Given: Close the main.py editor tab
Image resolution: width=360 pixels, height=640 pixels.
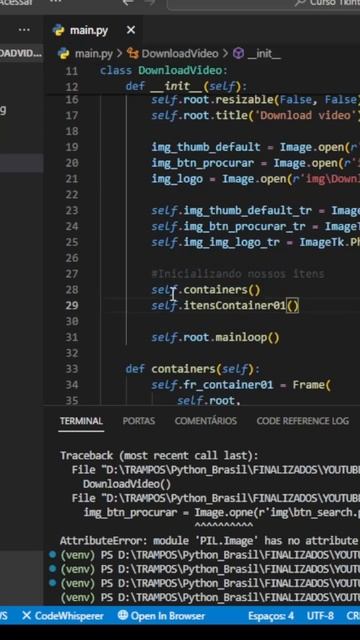Looking at the screenshot, I should coord(131,30).
